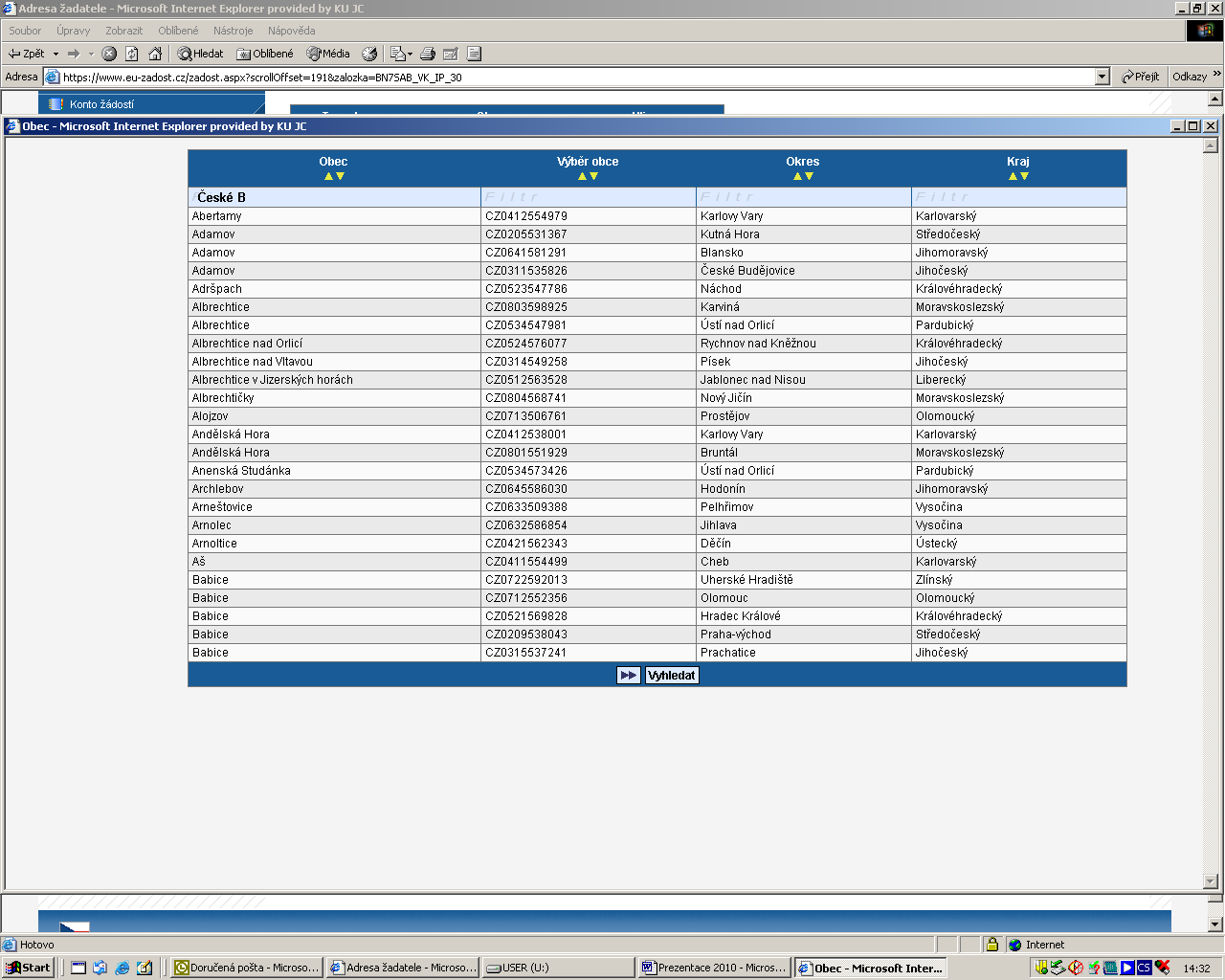Sort Obec column descending arrow
1225x980 pixels.
[x=340, y=176]
